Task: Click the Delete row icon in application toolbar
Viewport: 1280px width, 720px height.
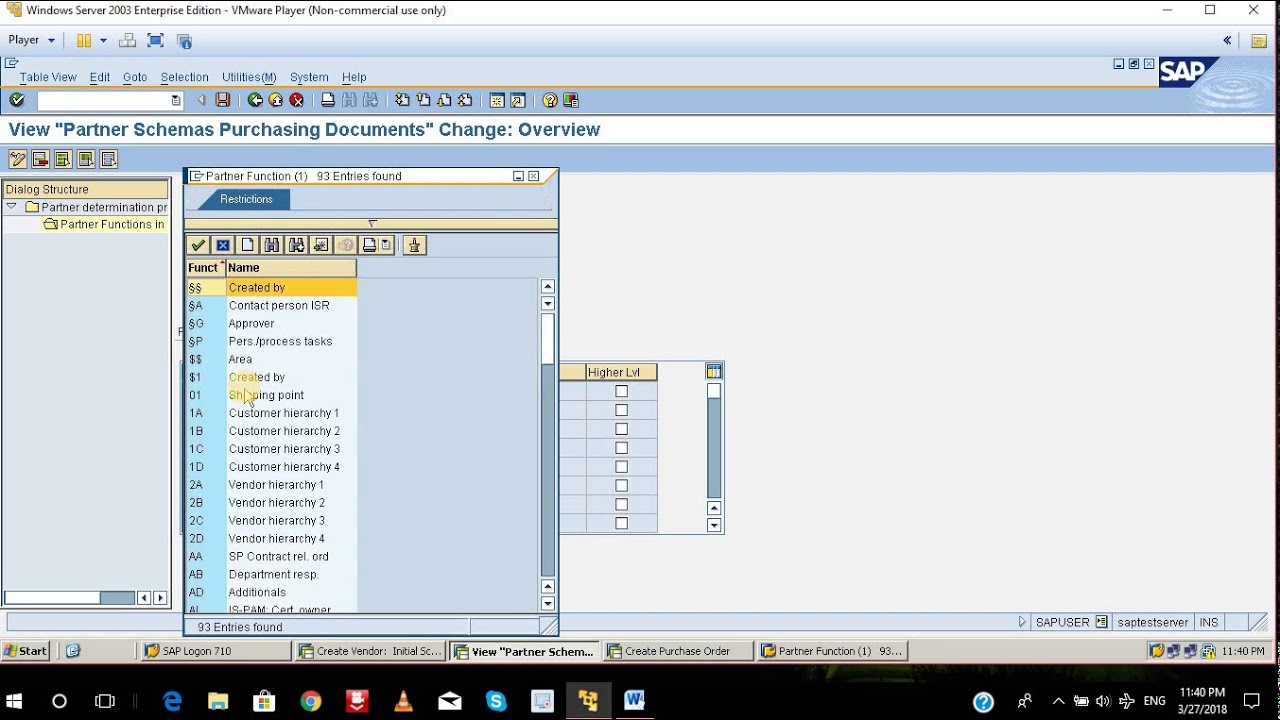Action: point(40,159)
